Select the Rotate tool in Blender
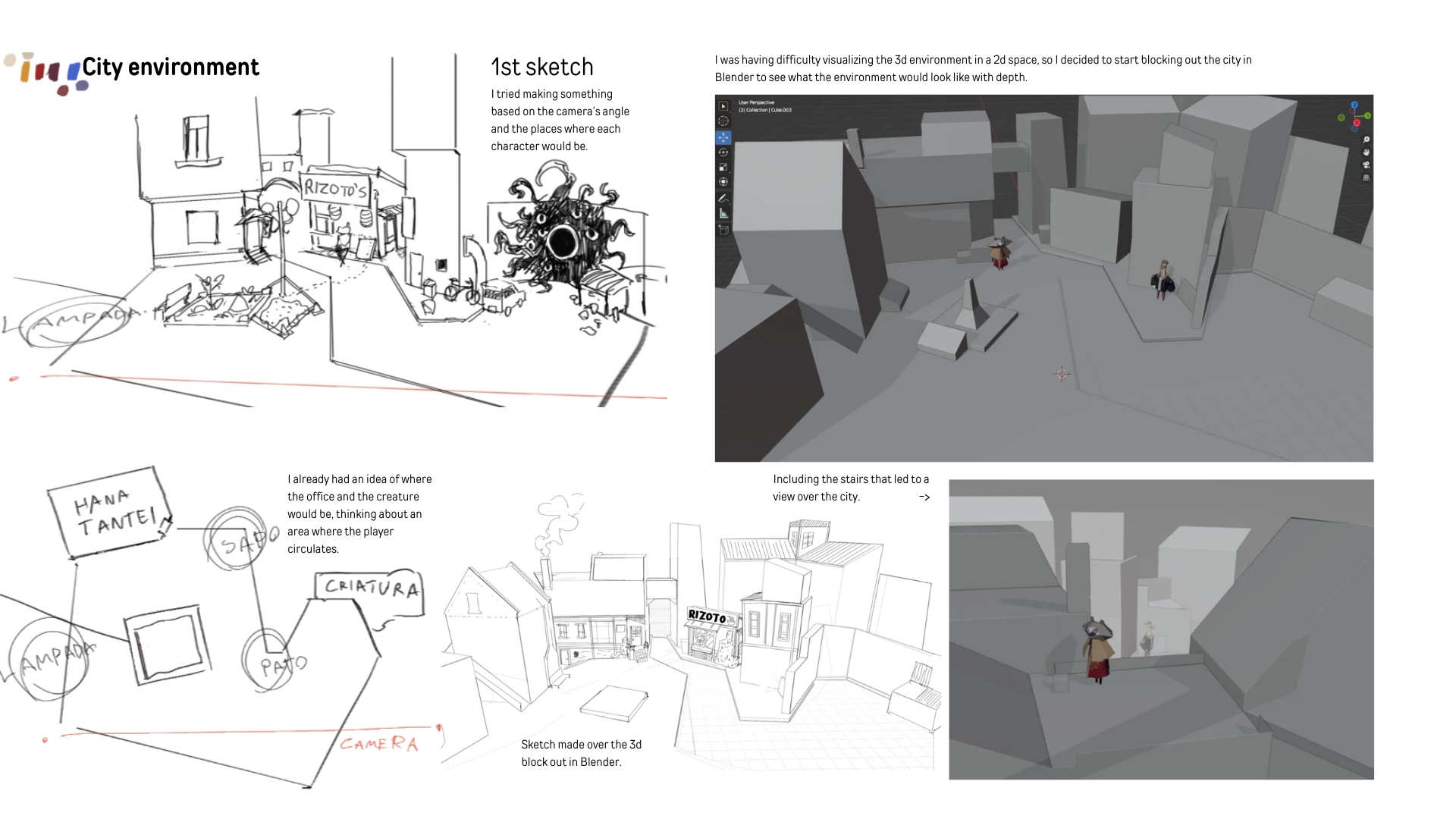Screen dimensions: 1456x819 [723, 152]
